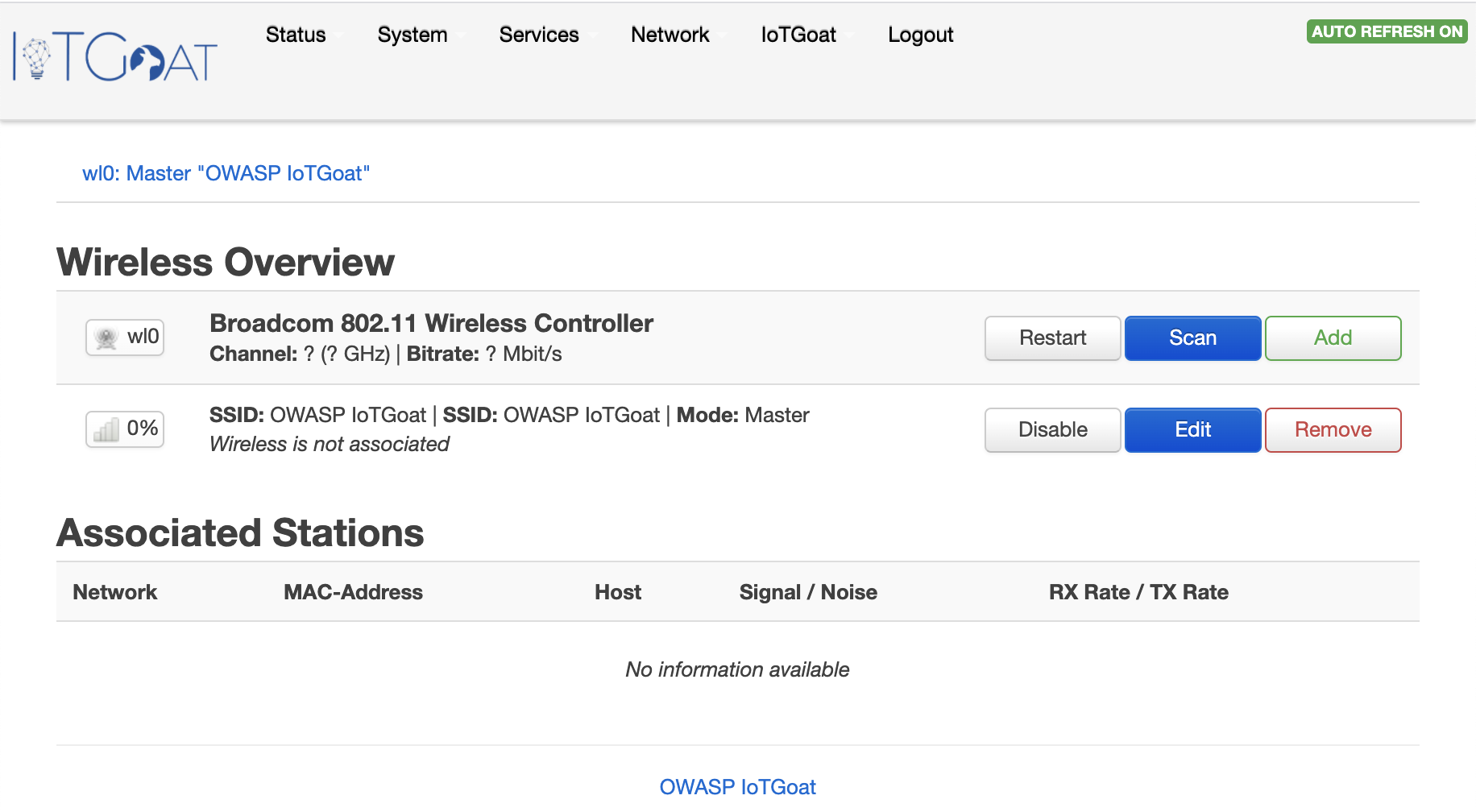This screenshot has width=1476, height=812.
Task: Click the Channel and Bitrate info line
Action: click(386, 354)
